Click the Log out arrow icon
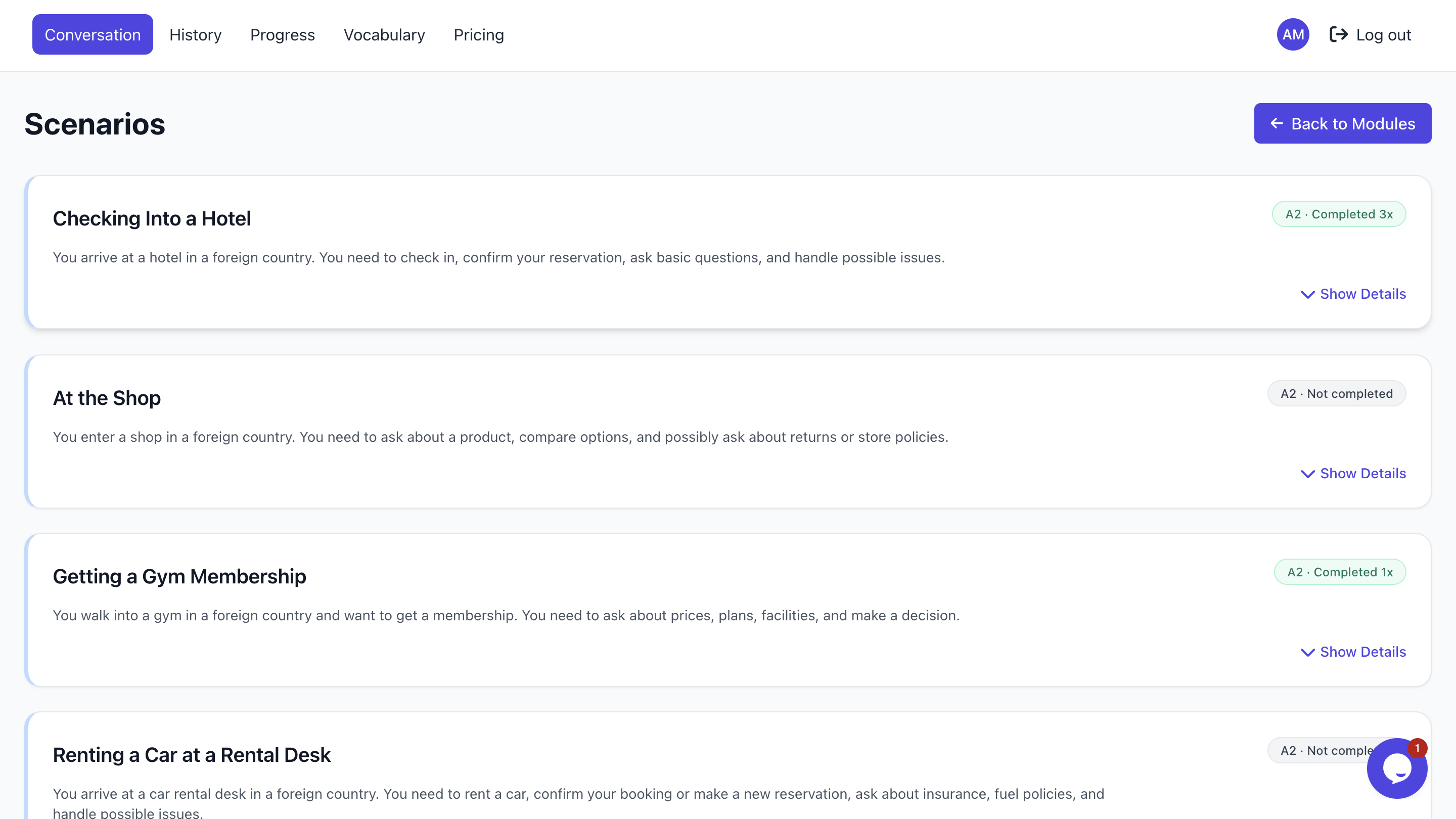This screenshot has width=1456, height=819. [x=1338, y=34]
